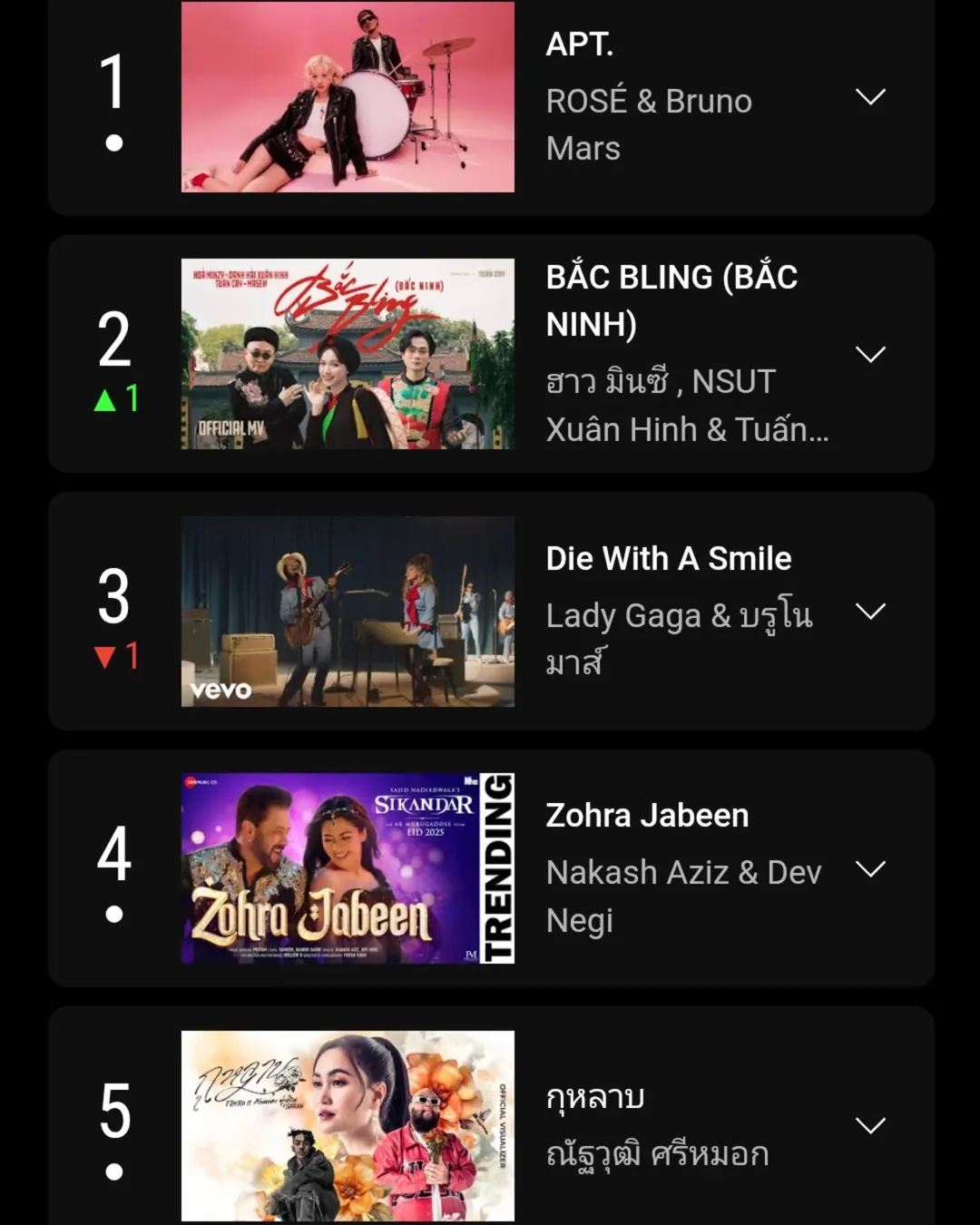This screenshot has width=980, height=1225.
Task: Expand Die With A Smile details chevron
Action: click(x=870, y=612)
